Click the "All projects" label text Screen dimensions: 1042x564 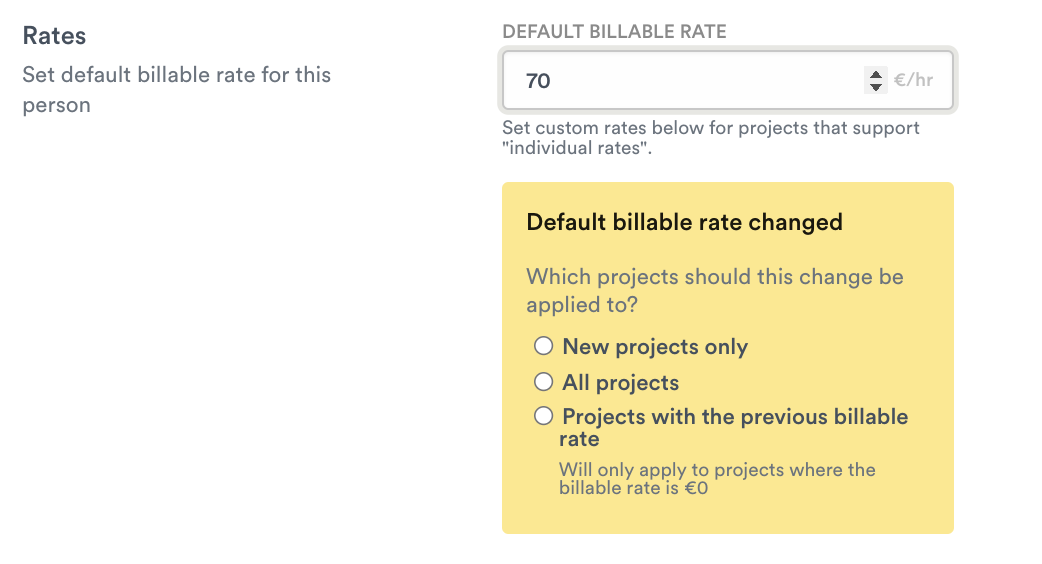[x=620, y=383]
